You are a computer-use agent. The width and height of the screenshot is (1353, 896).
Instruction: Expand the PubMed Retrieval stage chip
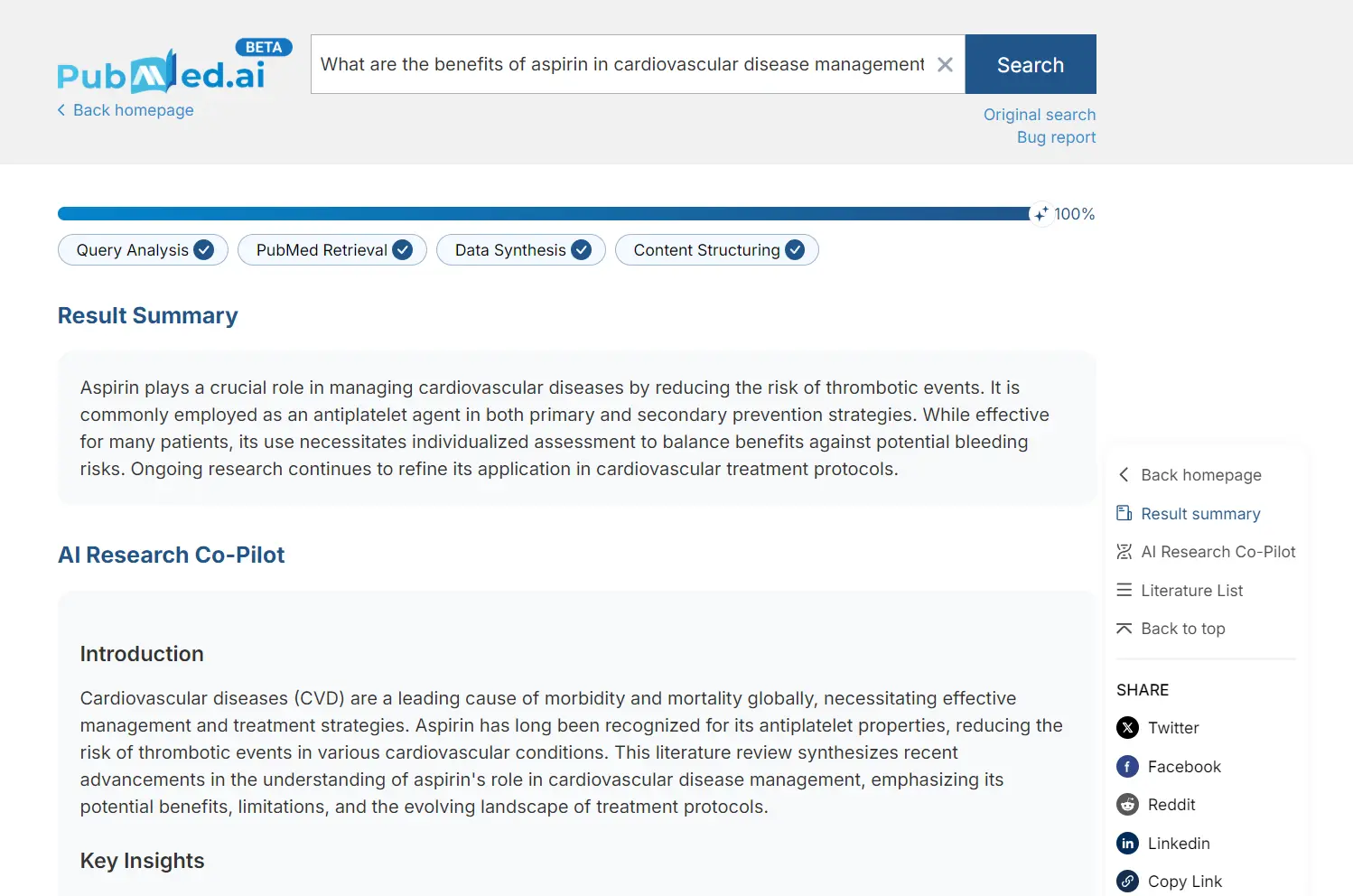click(x=331, y=249)
